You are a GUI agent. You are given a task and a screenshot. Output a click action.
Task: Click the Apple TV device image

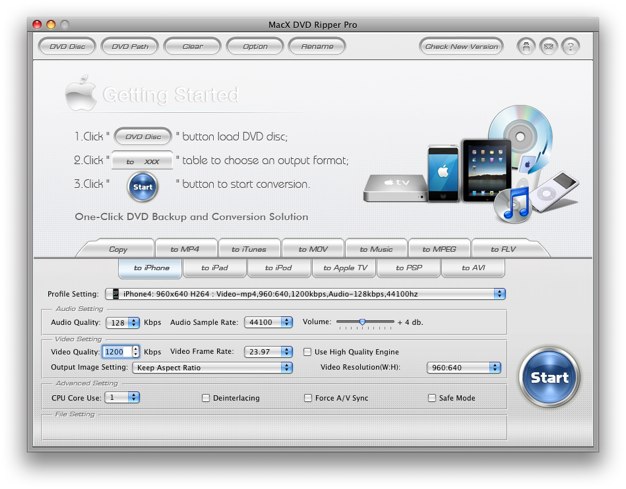tap(396, 188)
